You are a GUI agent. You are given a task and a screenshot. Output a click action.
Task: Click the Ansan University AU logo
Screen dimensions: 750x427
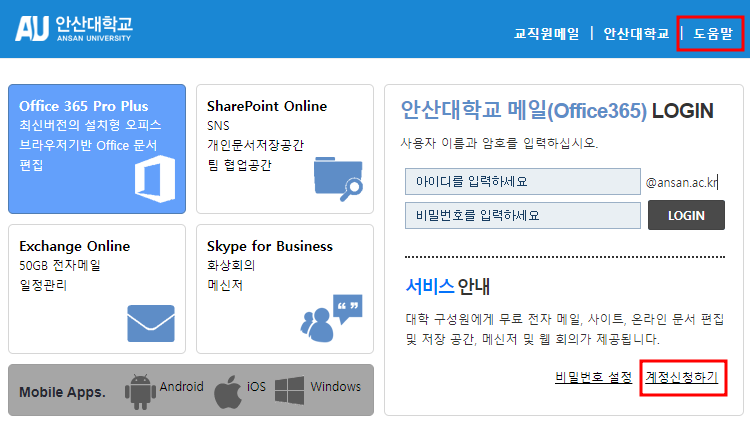[74, 29]
